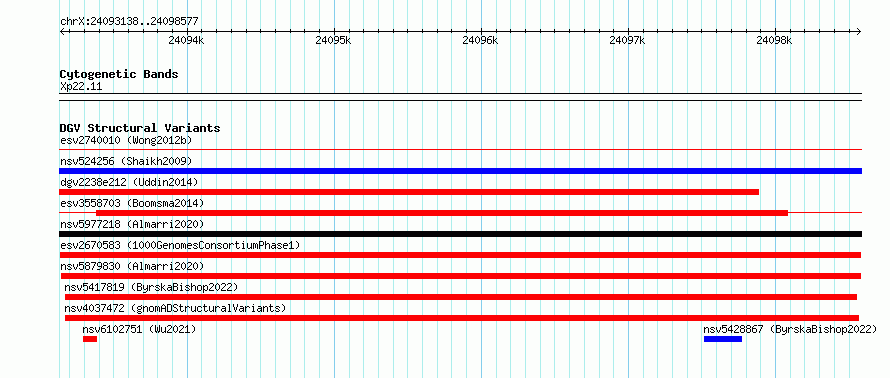The width and height of the screenshot is (890, 378).
Task: Select nsv5428867 (ByrskaBishop2022) label
Action: tap(790, 329)
